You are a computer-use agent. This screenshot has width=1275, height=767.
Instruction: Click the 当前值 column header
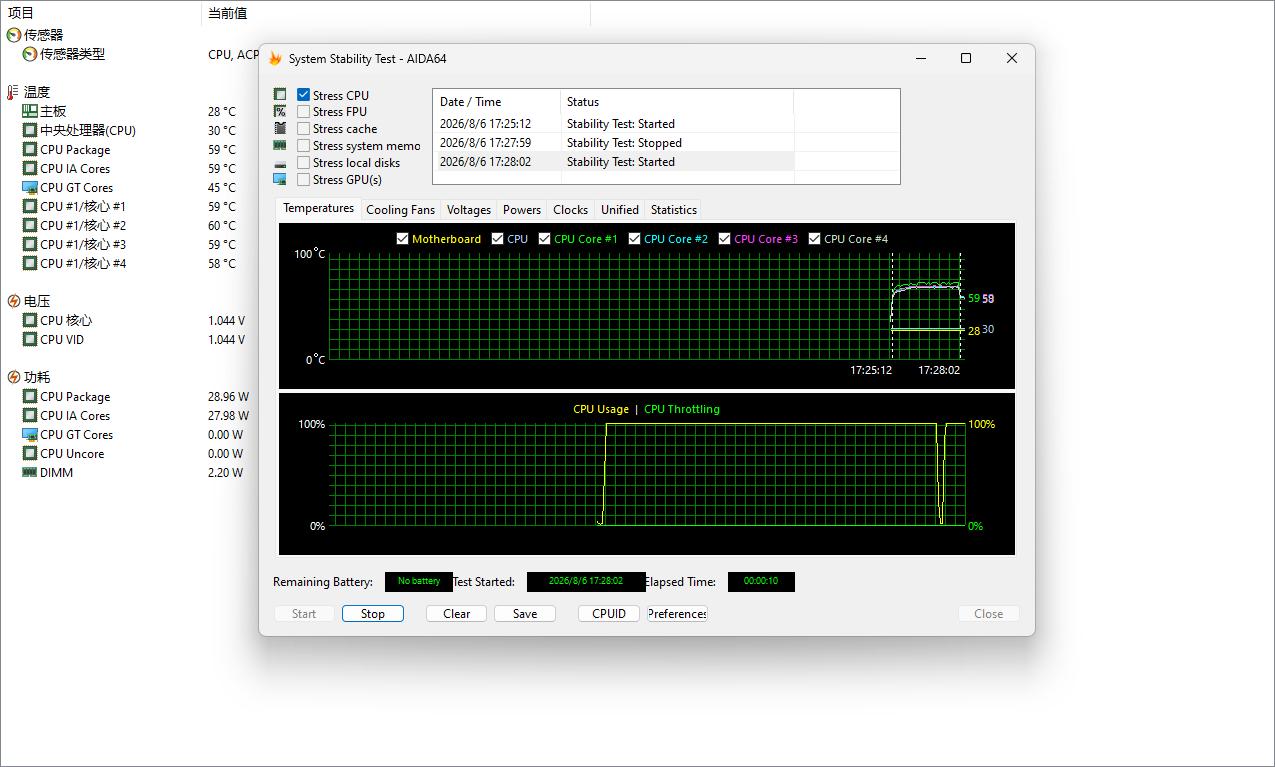click(396, 13)
